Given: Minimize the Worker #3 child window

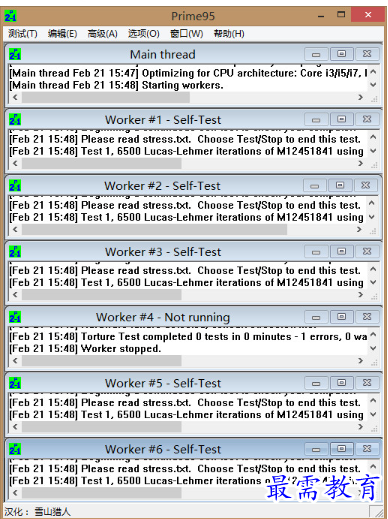Looking at the screenshot, I should (316, 251).
